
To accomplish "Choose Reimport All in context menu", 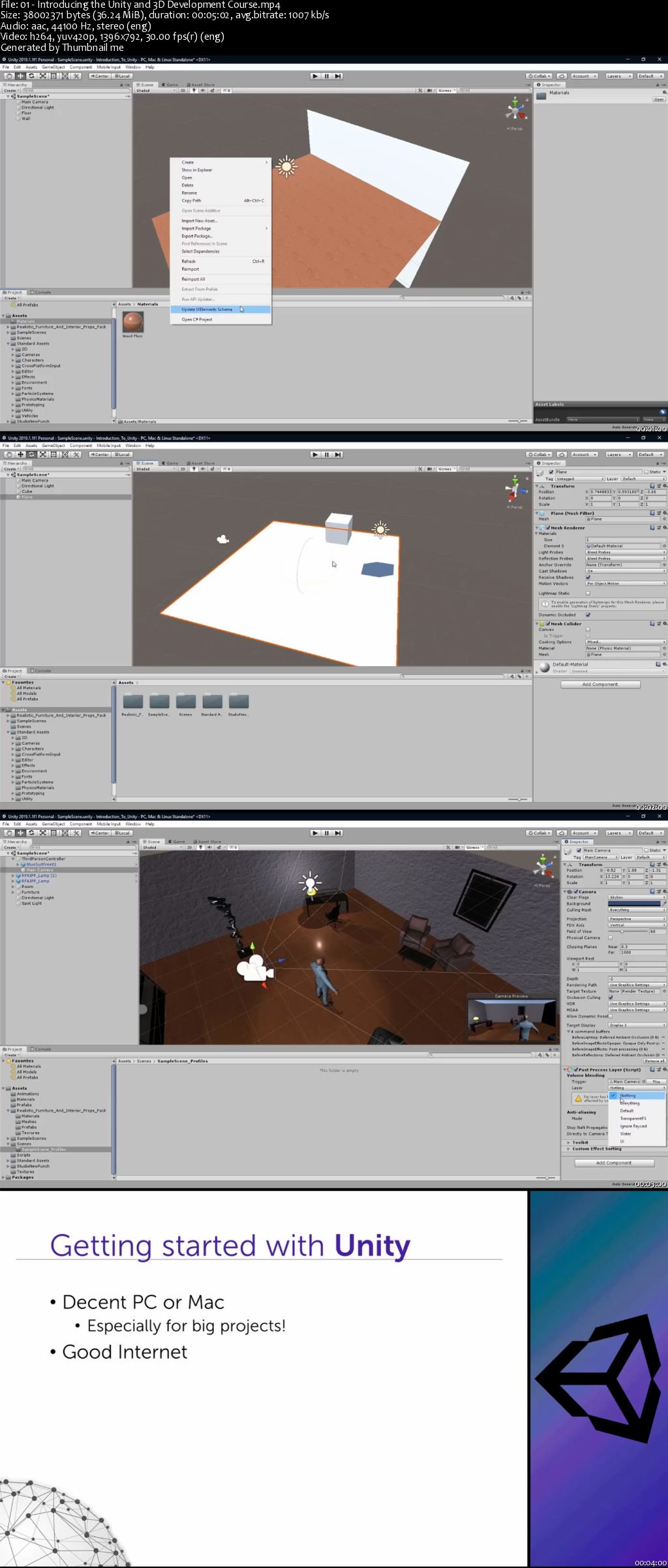I will (x=220, y=279).
